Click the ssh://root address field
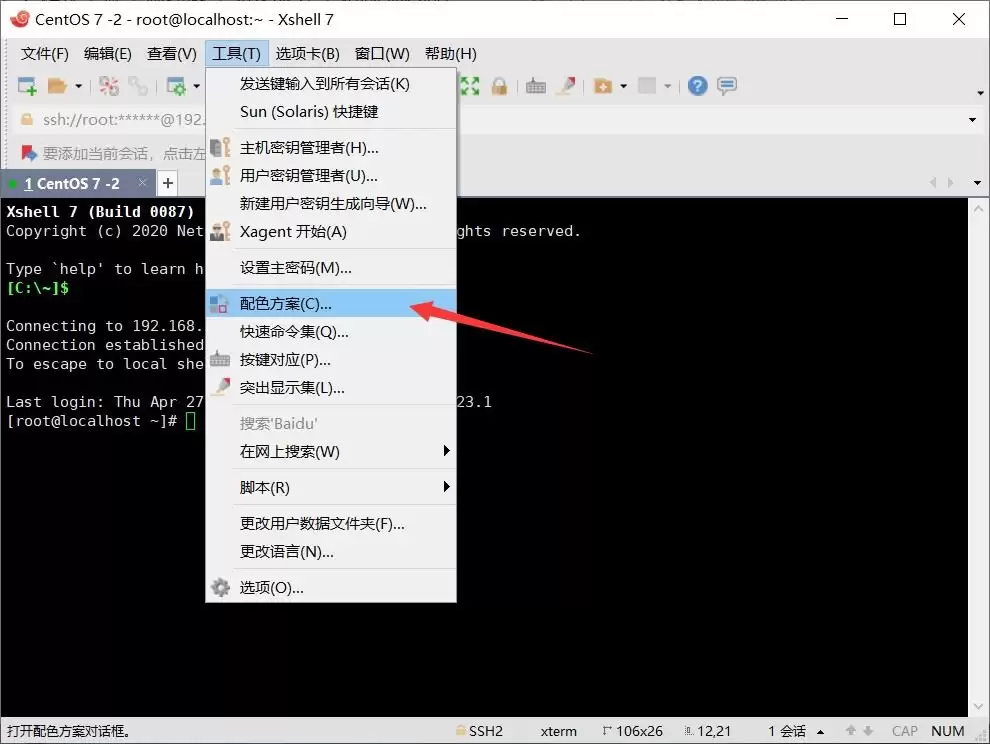 122,119
